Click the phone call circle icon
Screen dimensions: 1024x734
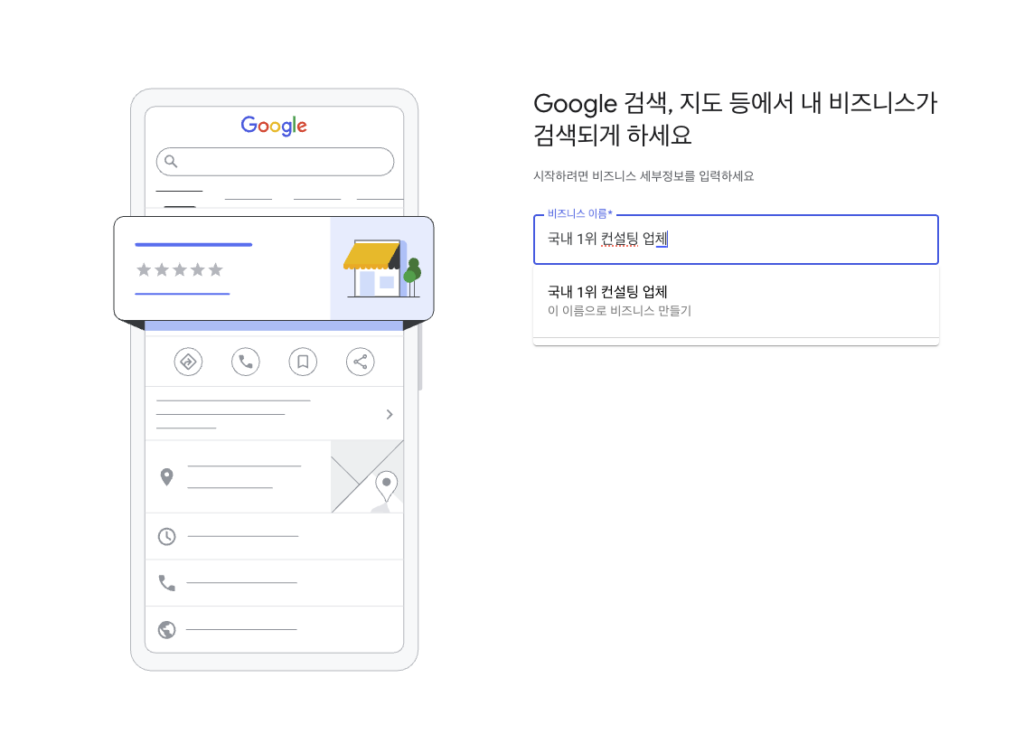tap(245, 361)
